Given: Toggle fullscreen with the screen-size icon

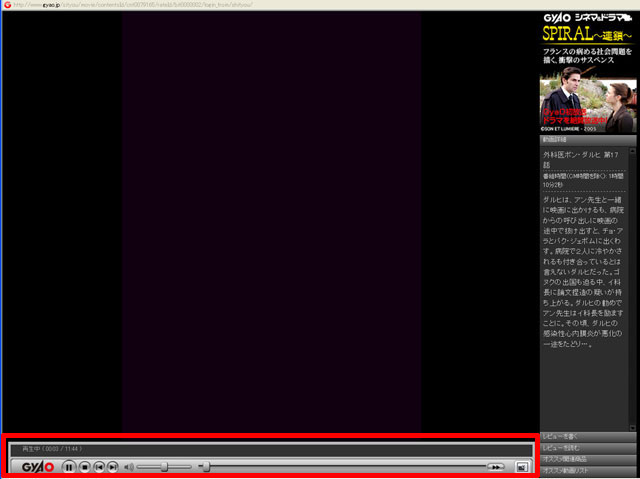Looking at the screenshot, I should (x=521, y=467).
